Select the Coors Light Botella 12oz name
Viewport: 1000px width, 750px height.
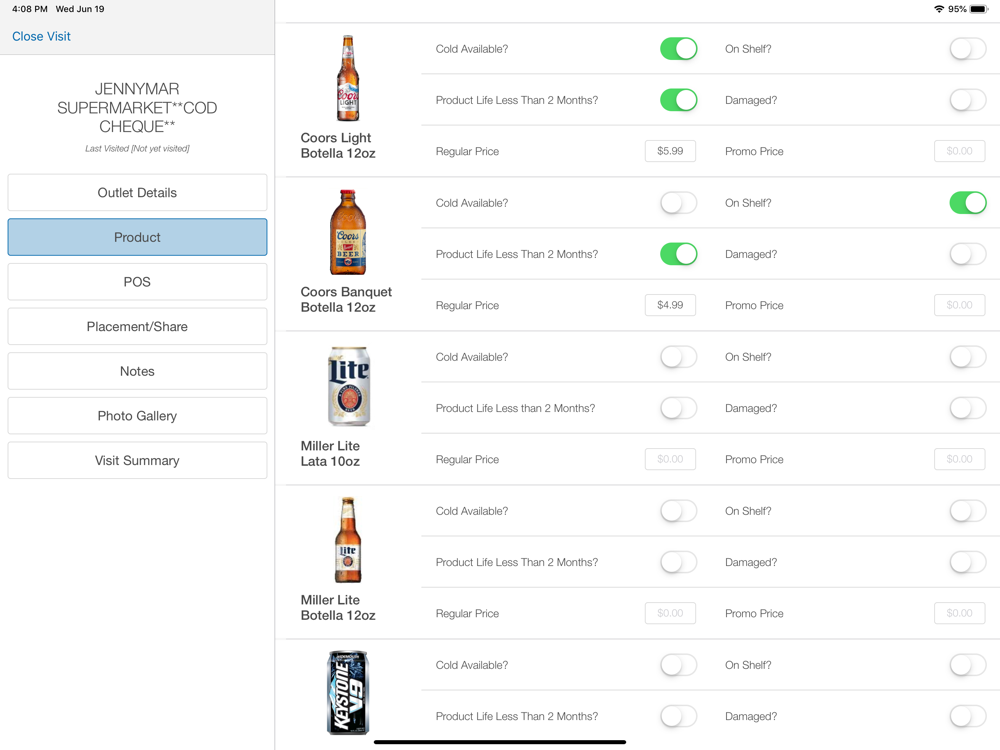tap(338, 145)
